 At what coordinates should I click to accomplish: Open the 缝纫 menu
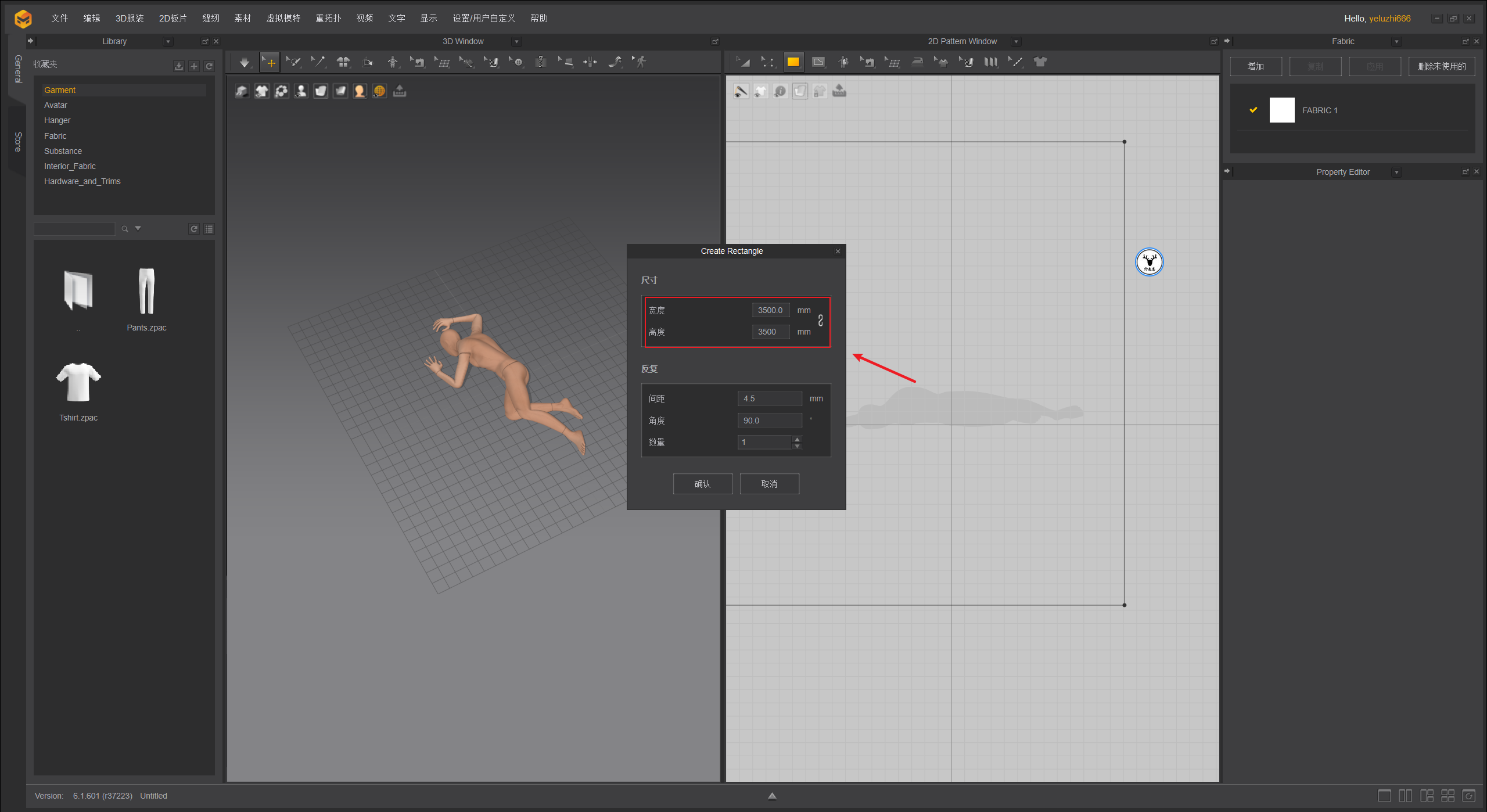210,18
